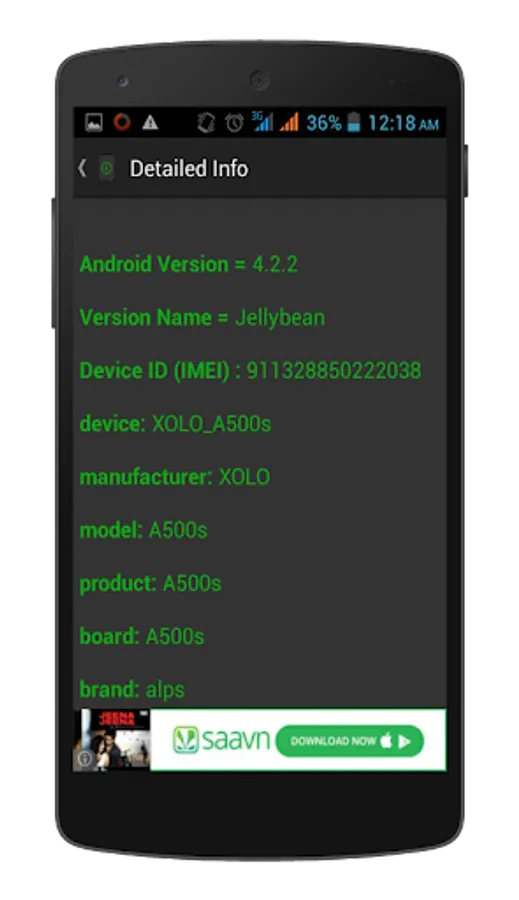Tap the alarm clock status icon

click(234, 123)
